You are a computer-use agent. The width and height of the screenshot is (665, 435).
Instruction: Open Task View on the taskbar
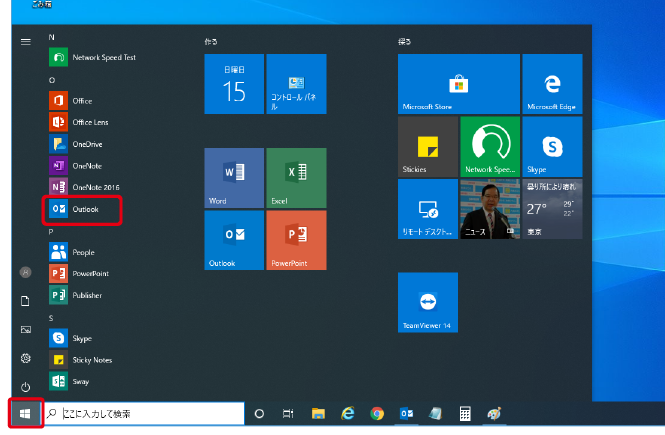288,414
